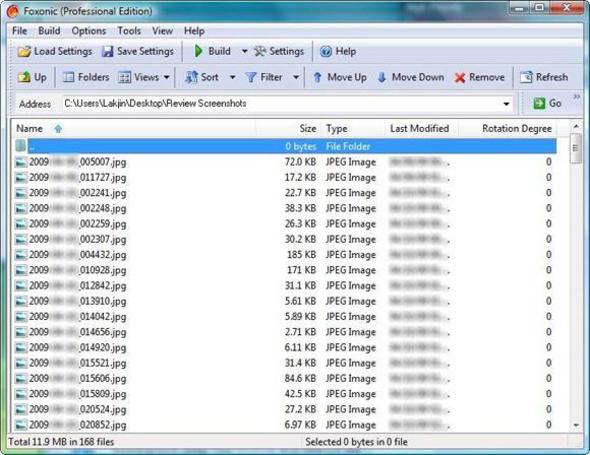The height and width of the screenshot is (455, 590).
Task: Sort by the Size column header
Action: 288,129
